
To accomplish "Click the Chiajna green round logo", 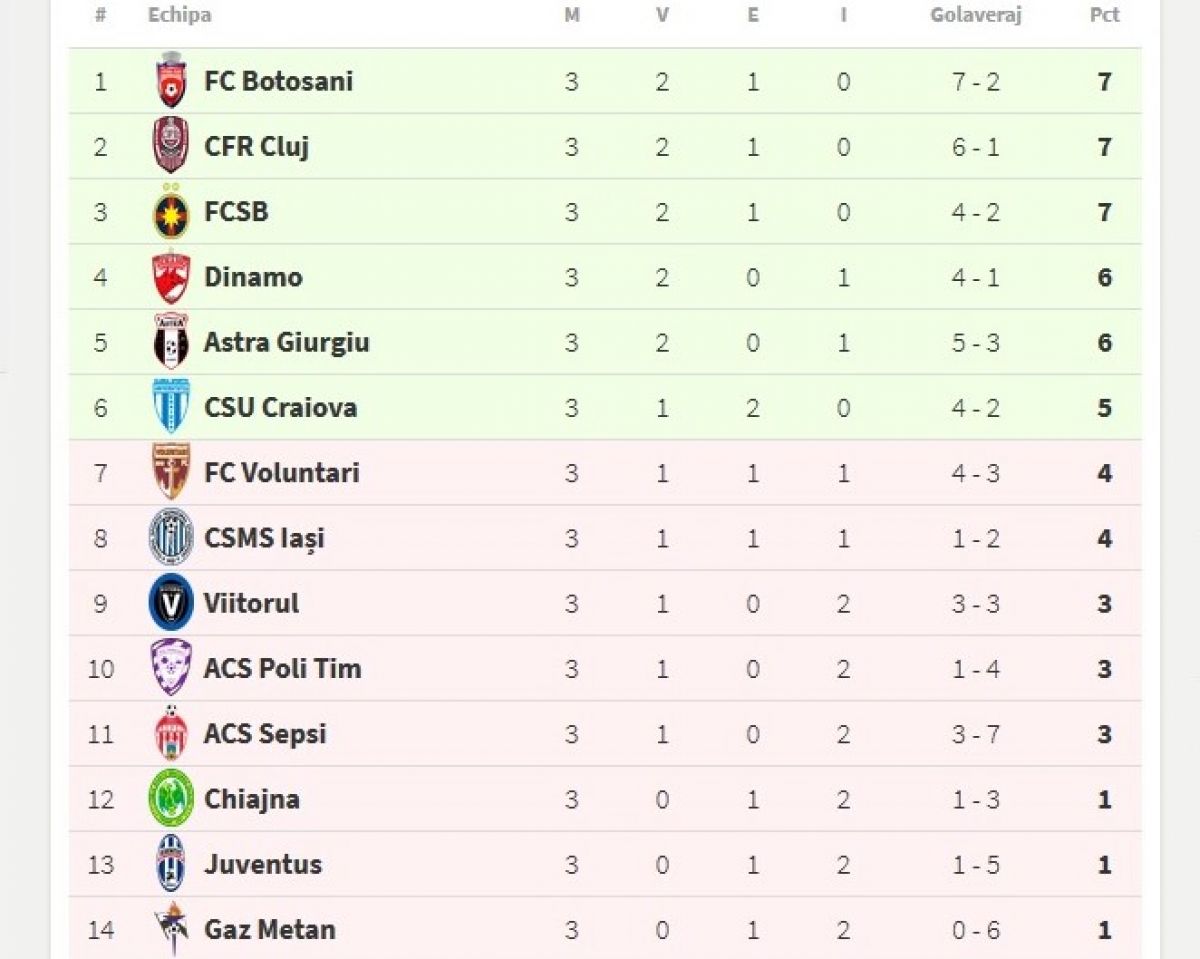I will click(171, 798).
